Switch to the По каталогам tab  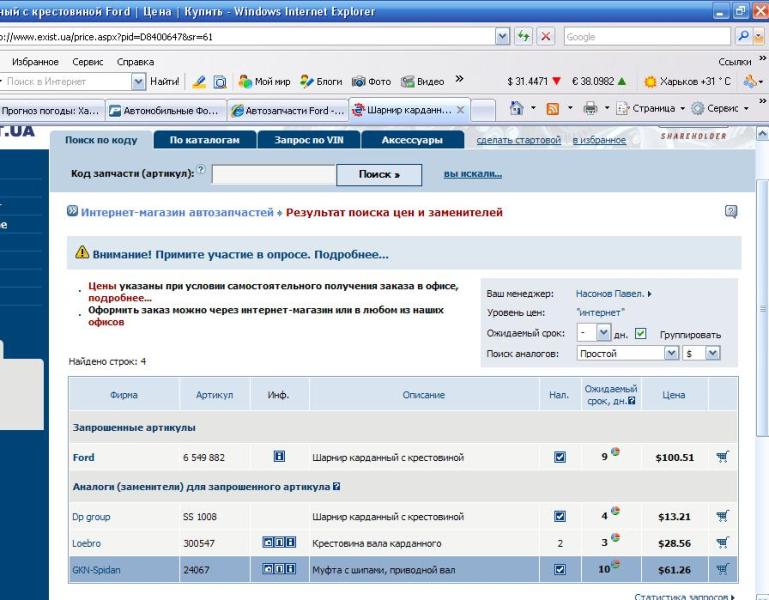[204, 140]
